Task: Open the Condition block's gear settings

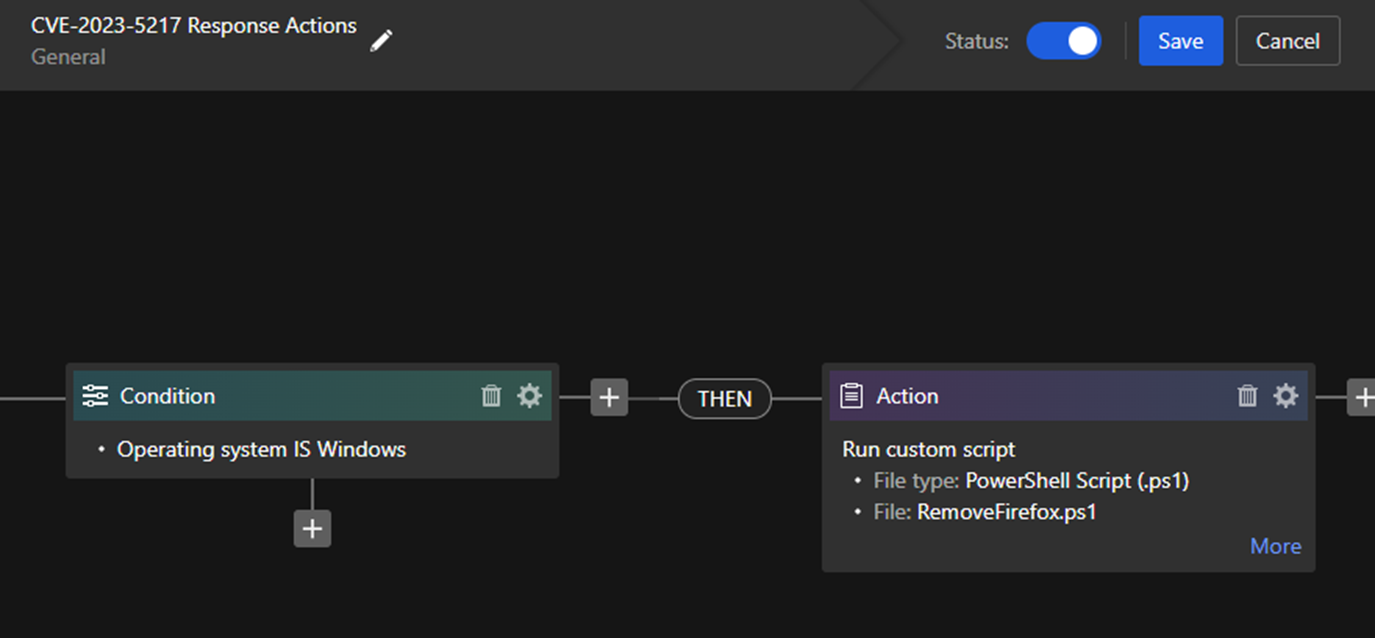Action: tap(529, 396)
